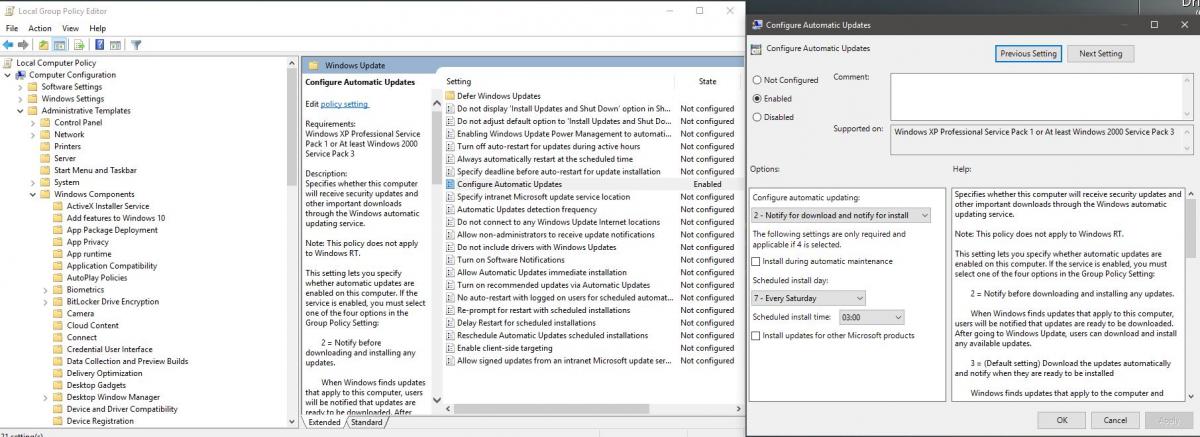Click the Local Group Policy Editor title icon
Image resolution: width=1200 pixels, height=437 pixels.
(x=9, y=11)
